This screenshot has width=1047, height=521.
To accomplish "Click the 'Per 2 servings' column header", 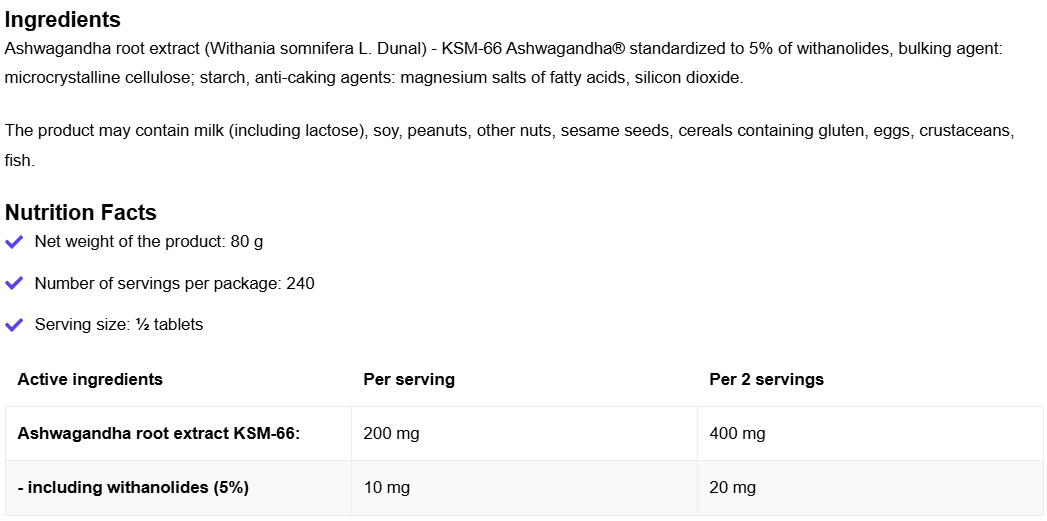I will tap(766, 379).
